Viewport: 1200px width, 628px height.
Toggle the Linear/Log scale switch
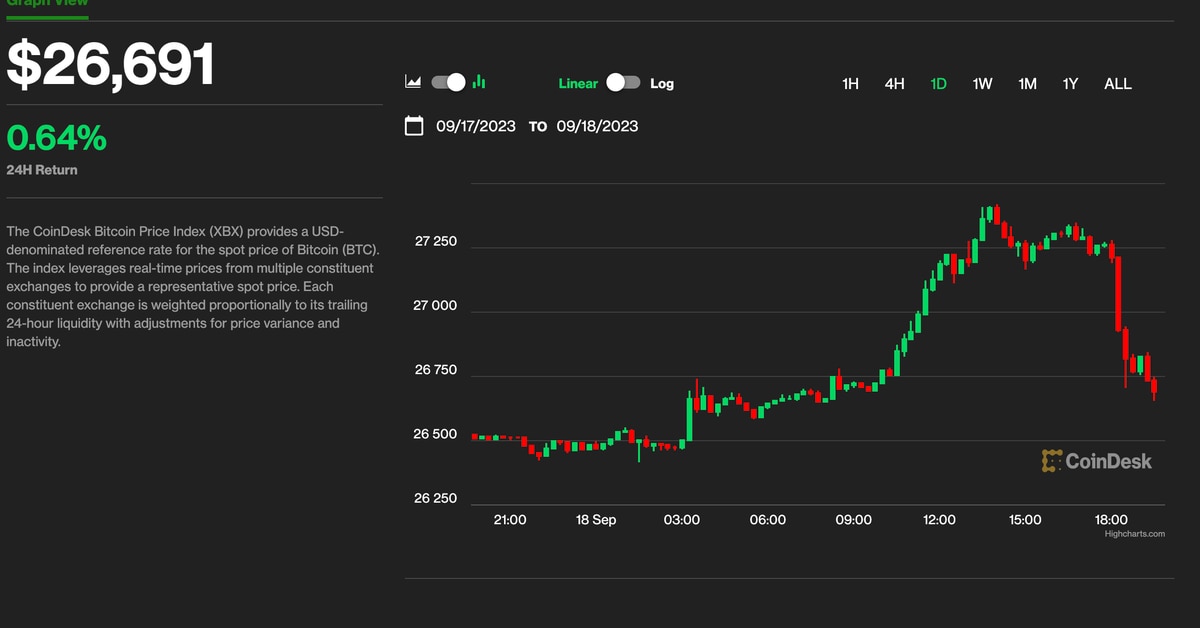coord(623,83)
